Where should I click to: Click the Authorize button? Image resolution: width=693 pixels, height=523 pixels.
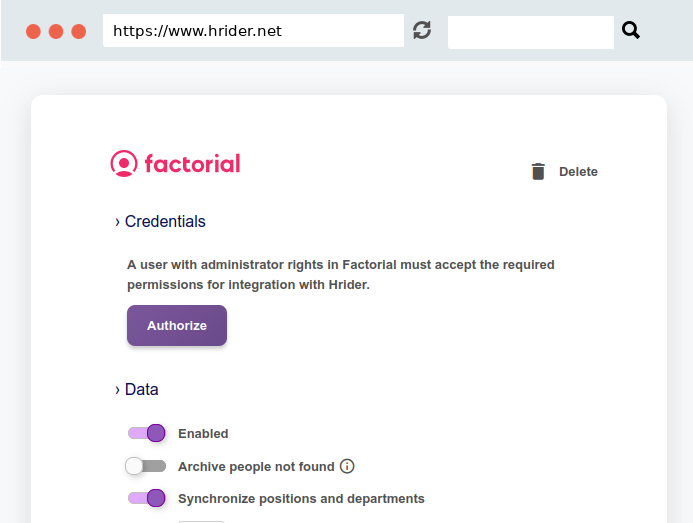pyautogui.click(x=177, y=325)
